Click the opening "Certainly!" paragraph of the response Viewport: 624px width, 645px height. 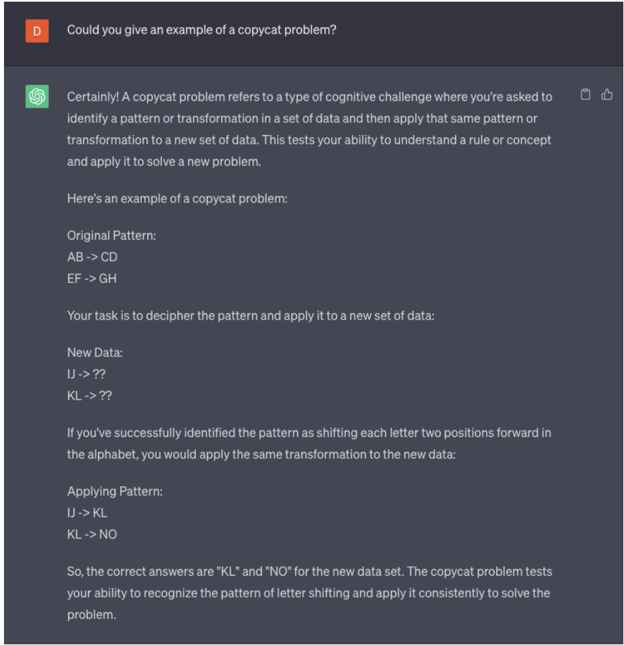(x=309, y=128)
